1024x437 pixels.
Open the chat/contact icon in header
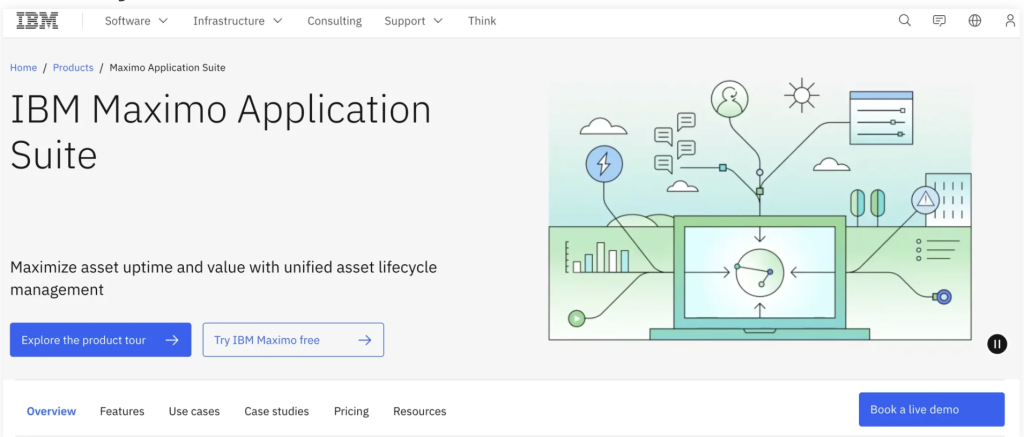tap(939, 20)
